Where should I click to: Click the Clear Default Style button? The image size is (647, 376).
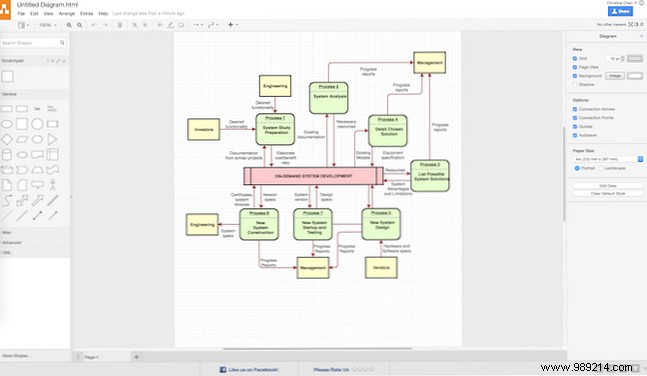pyautogui.click(x=608, y=194)
